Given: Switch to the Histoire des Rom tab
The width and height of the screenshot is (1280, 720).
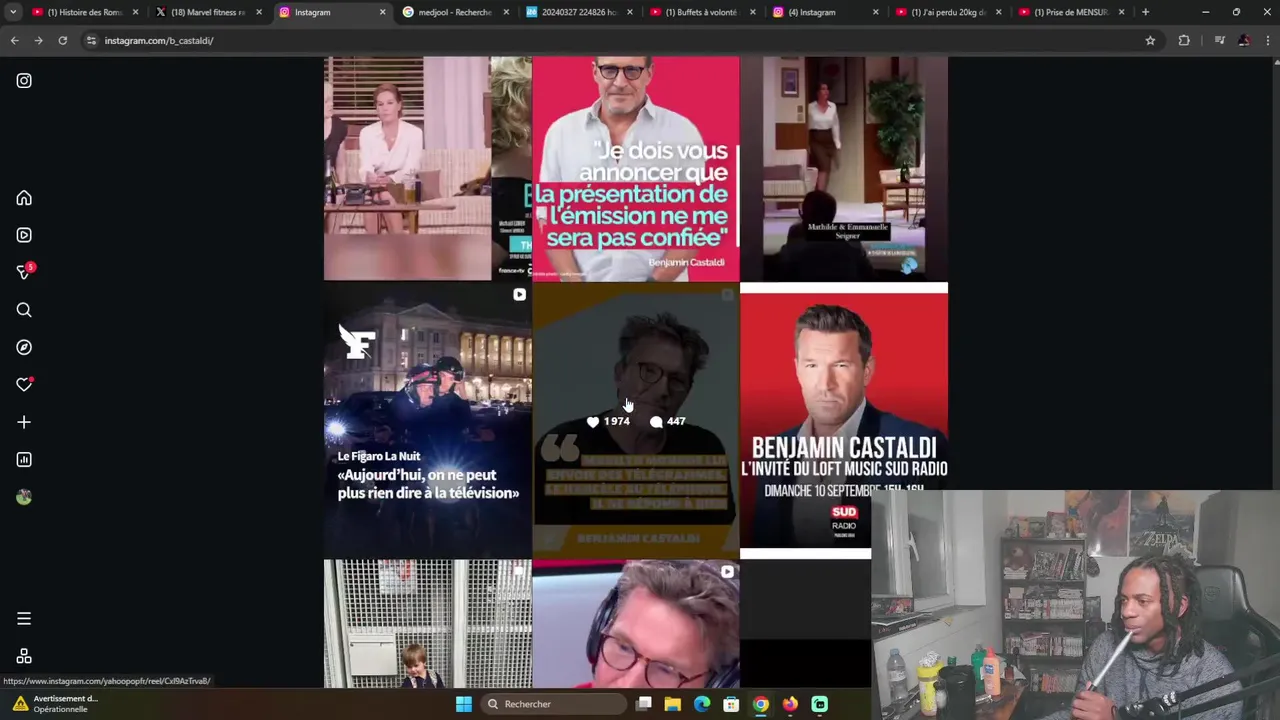Looking at the screenshot, I should point(84,12).
